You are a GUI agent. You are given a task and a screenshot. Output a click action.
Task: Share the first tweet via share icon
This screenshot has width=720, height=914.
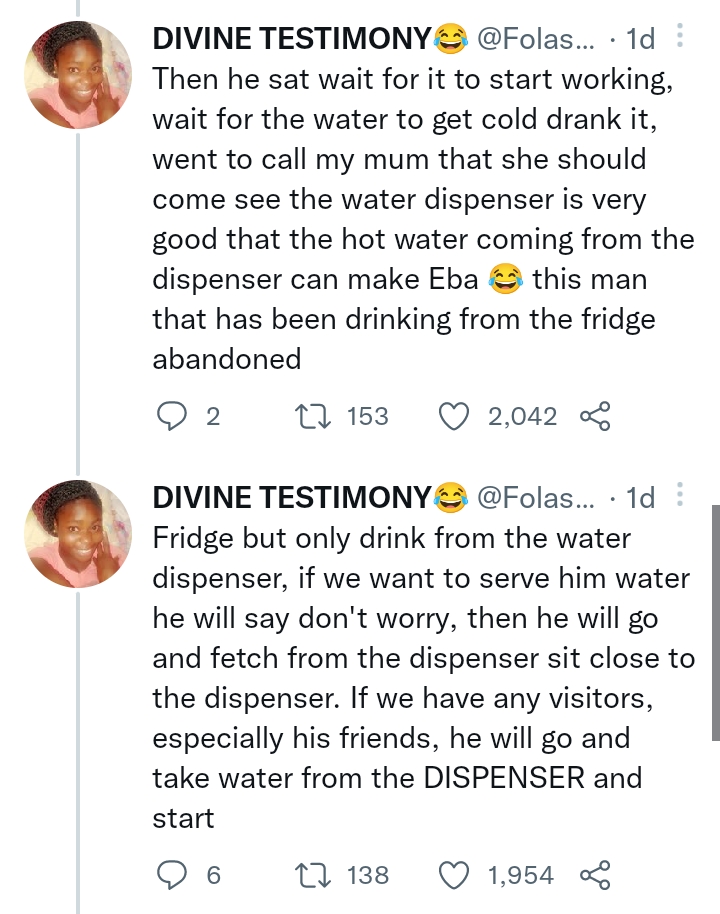[594, 416]
